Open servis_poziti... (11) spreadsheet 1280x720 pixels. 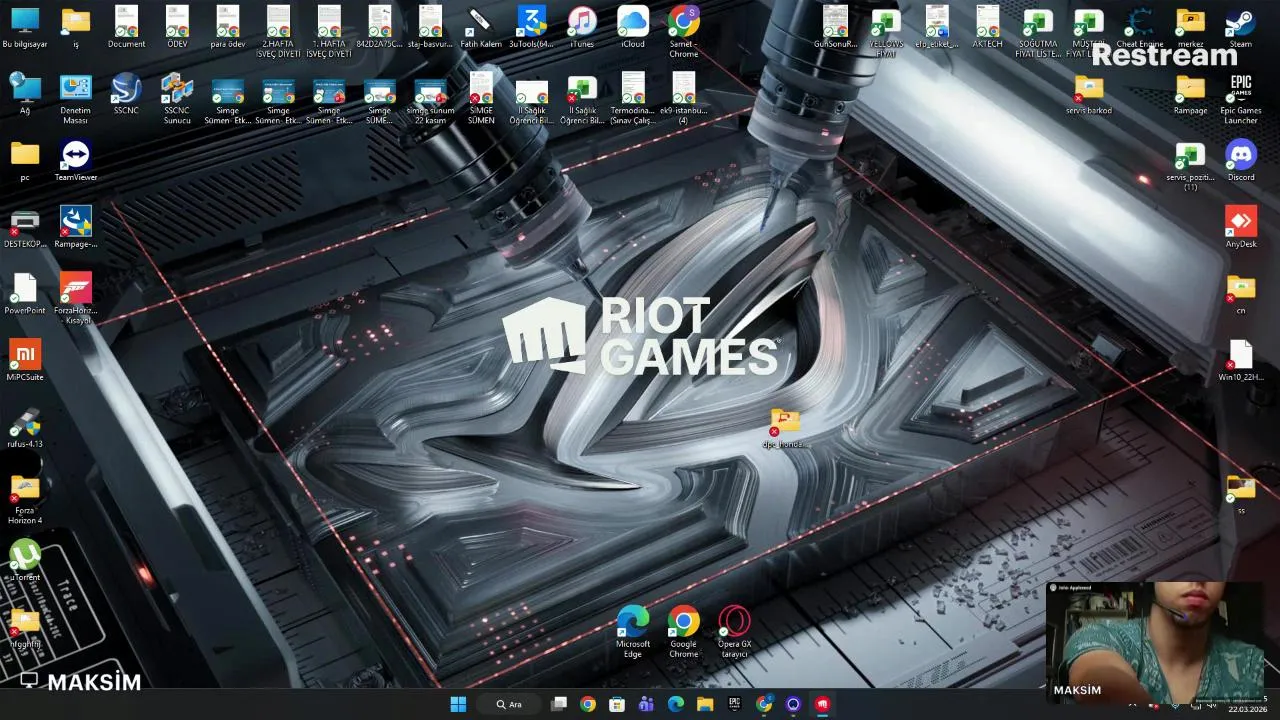click(1190, 166)
